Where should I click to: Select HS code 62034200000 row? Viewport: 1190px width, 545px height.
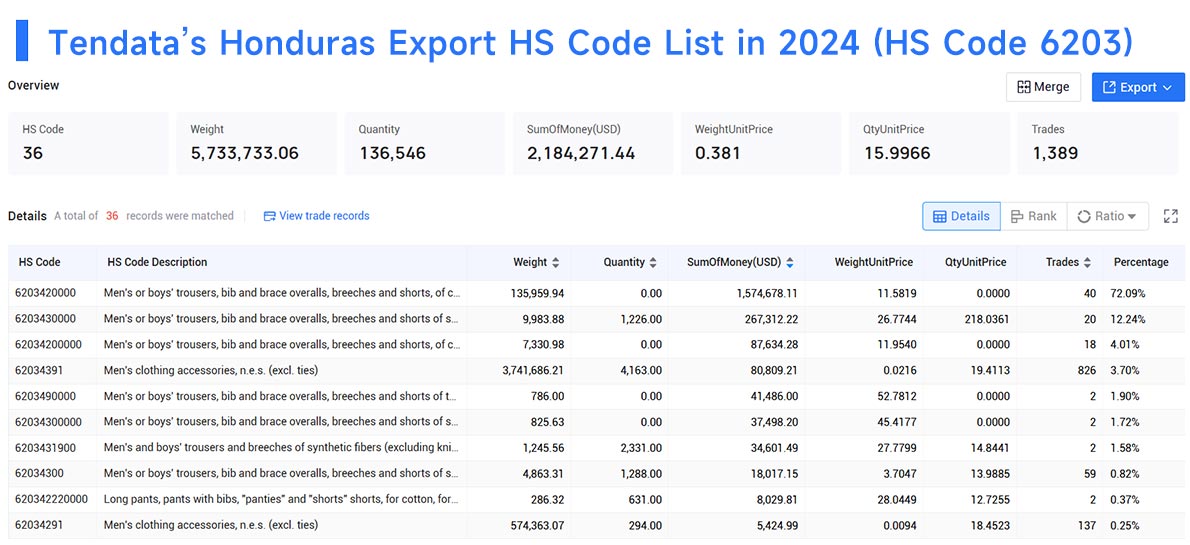(595, 345)
